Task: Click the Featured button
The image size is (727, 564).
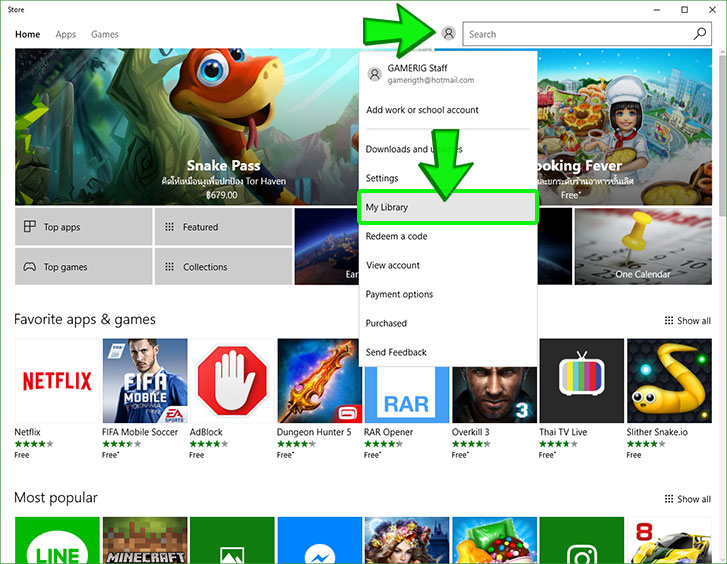Action: point(223,227)
